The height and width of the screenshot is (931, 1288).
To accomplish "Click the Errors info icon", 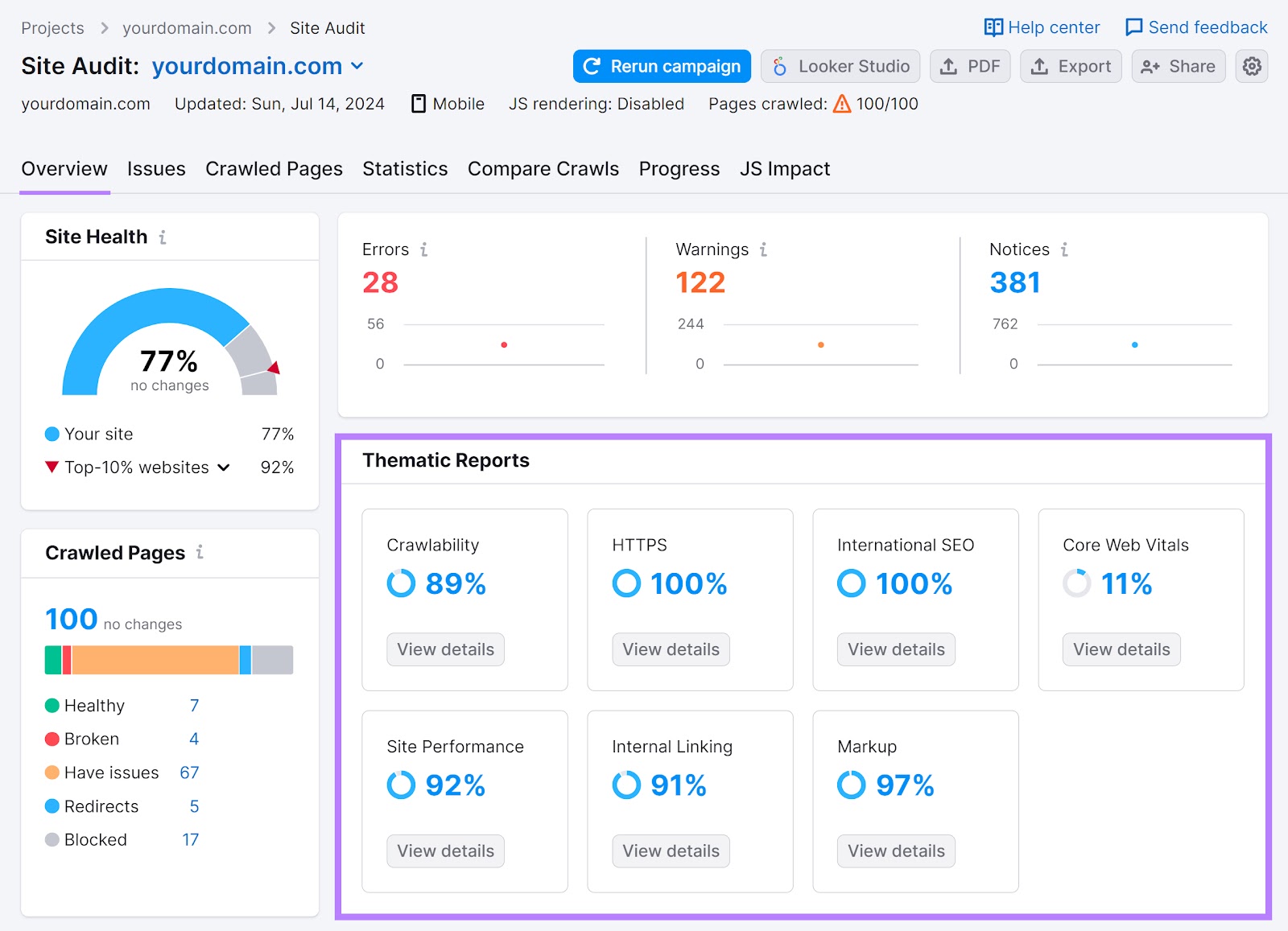I will tap(423, 249).
